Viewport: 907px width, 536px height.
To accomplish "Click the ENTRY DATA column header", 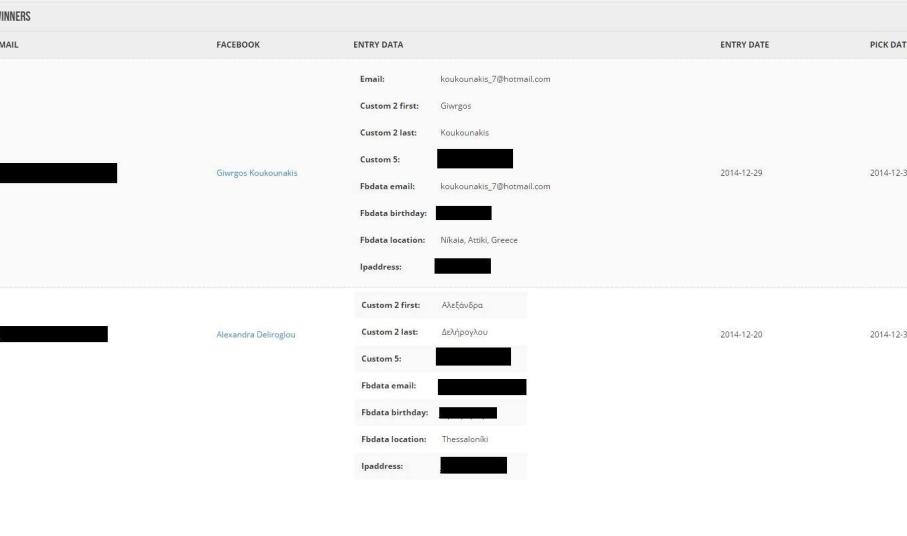I will 378,45.
